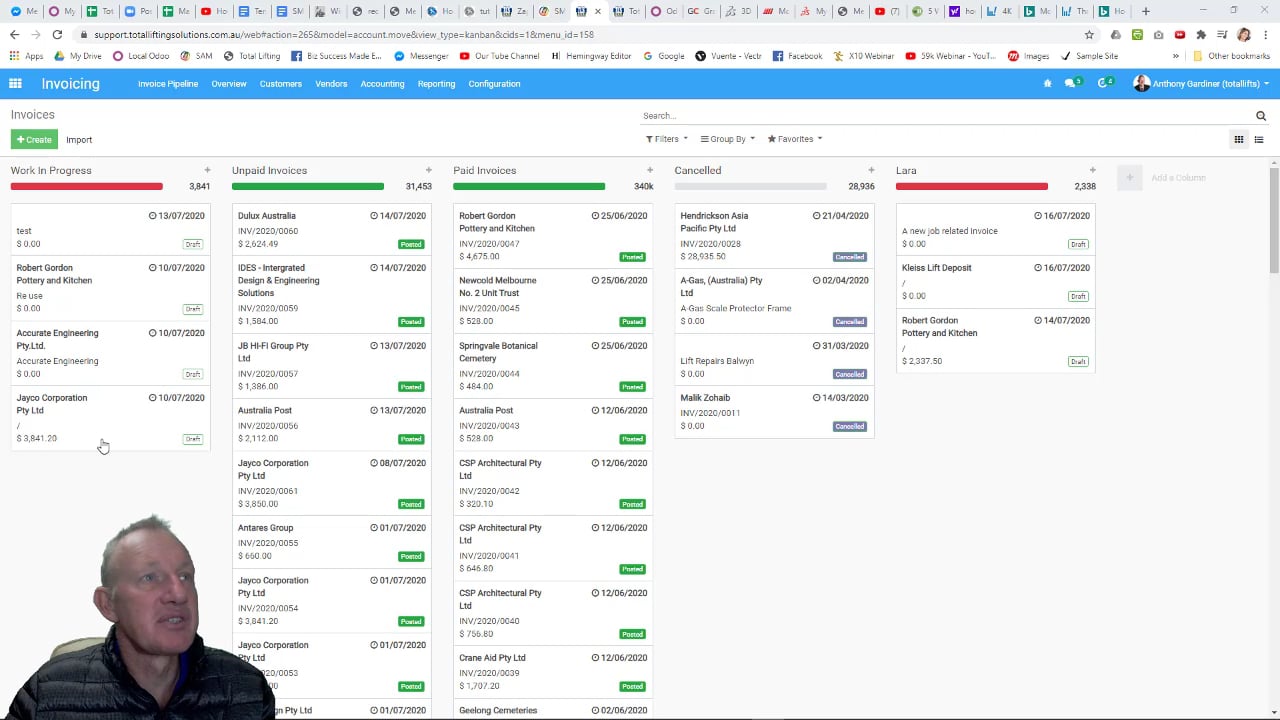This screenshot has height=720, width=1280.
Task: Open the Group By dropdown
Action: point(728,139)
